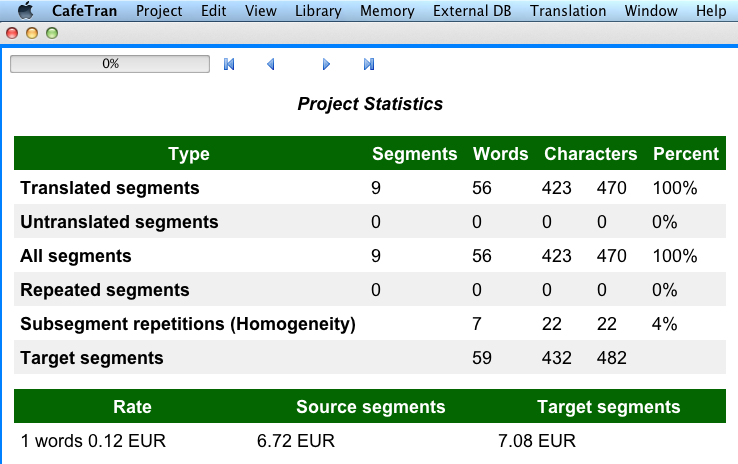This screenshot has width=738, height=464.
Task: Open the Library menu
Action: pyautogui.click(x=318, y=11)
